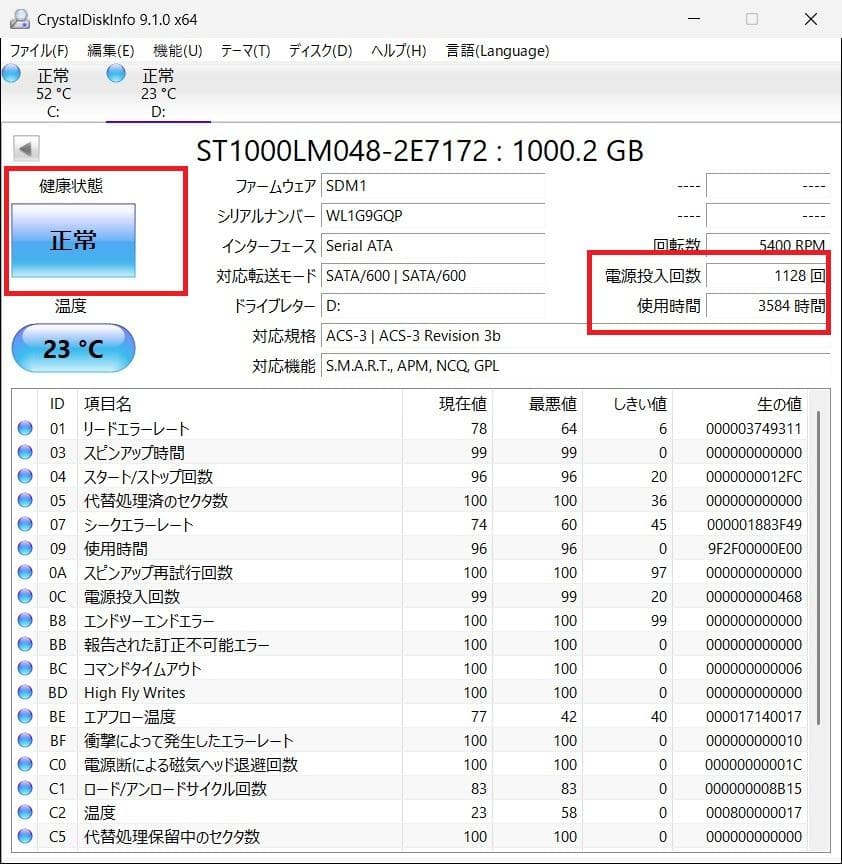842x864 pixels.
Task: Switch to the C: drive tab showing 52 °C
Action: [53, 93]
